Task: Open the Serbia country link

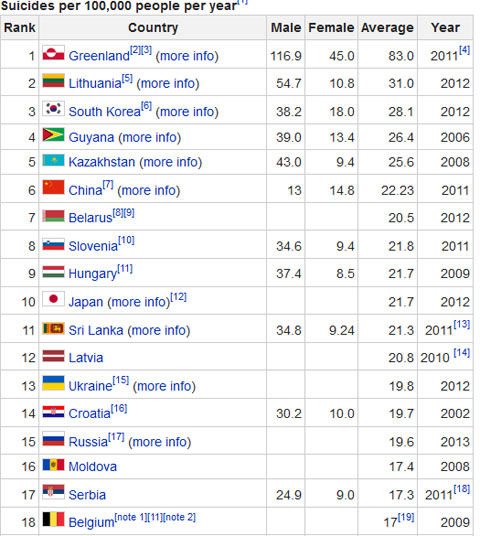Action: (87, 495)
